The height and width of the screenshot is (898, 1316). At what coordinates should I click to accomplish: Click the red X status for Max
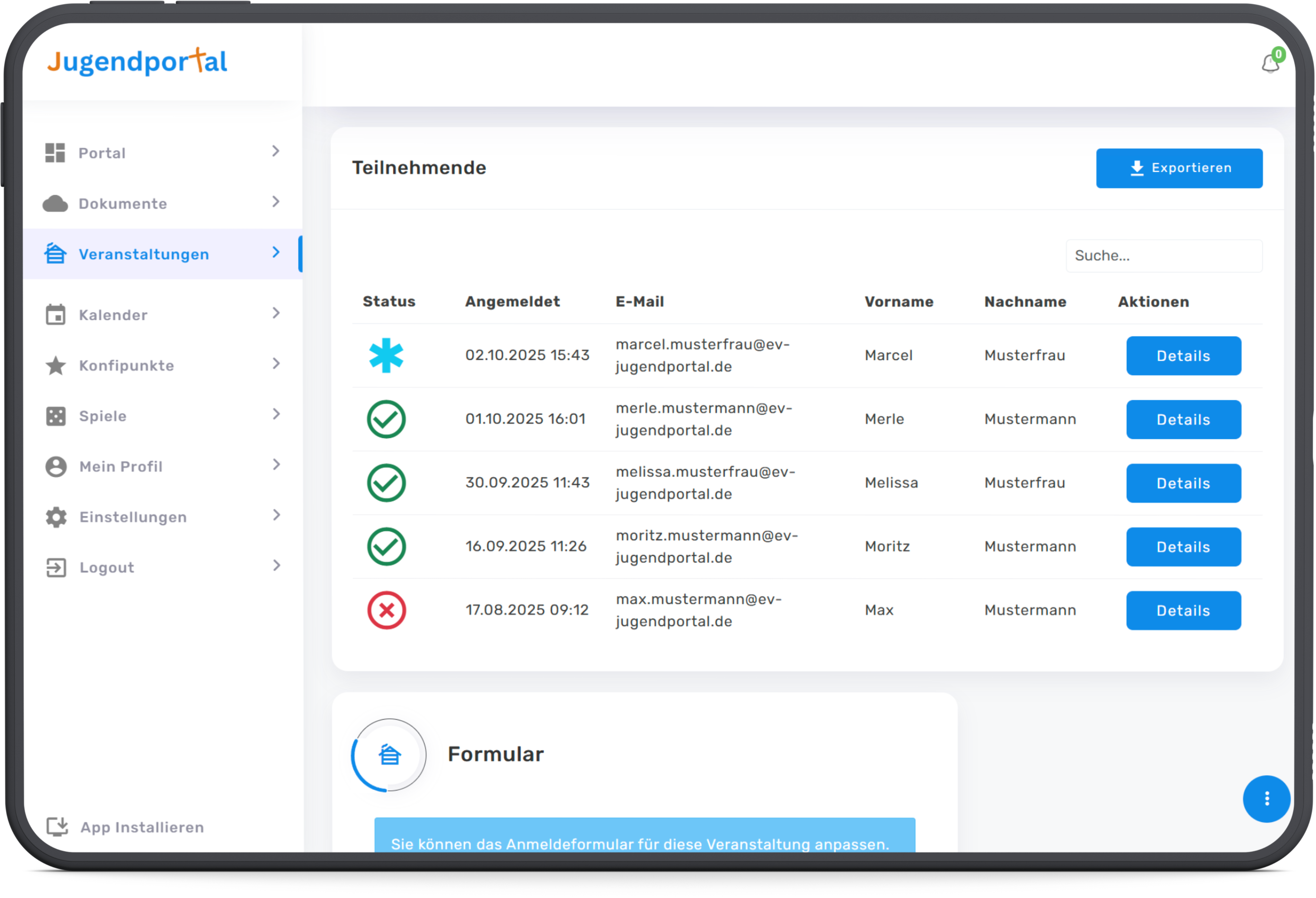[386, 610]
